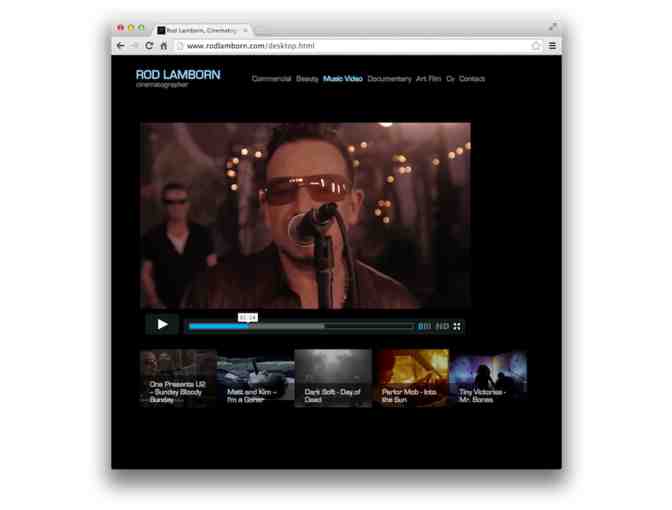Go to browser home page

(x=164, y=46)
